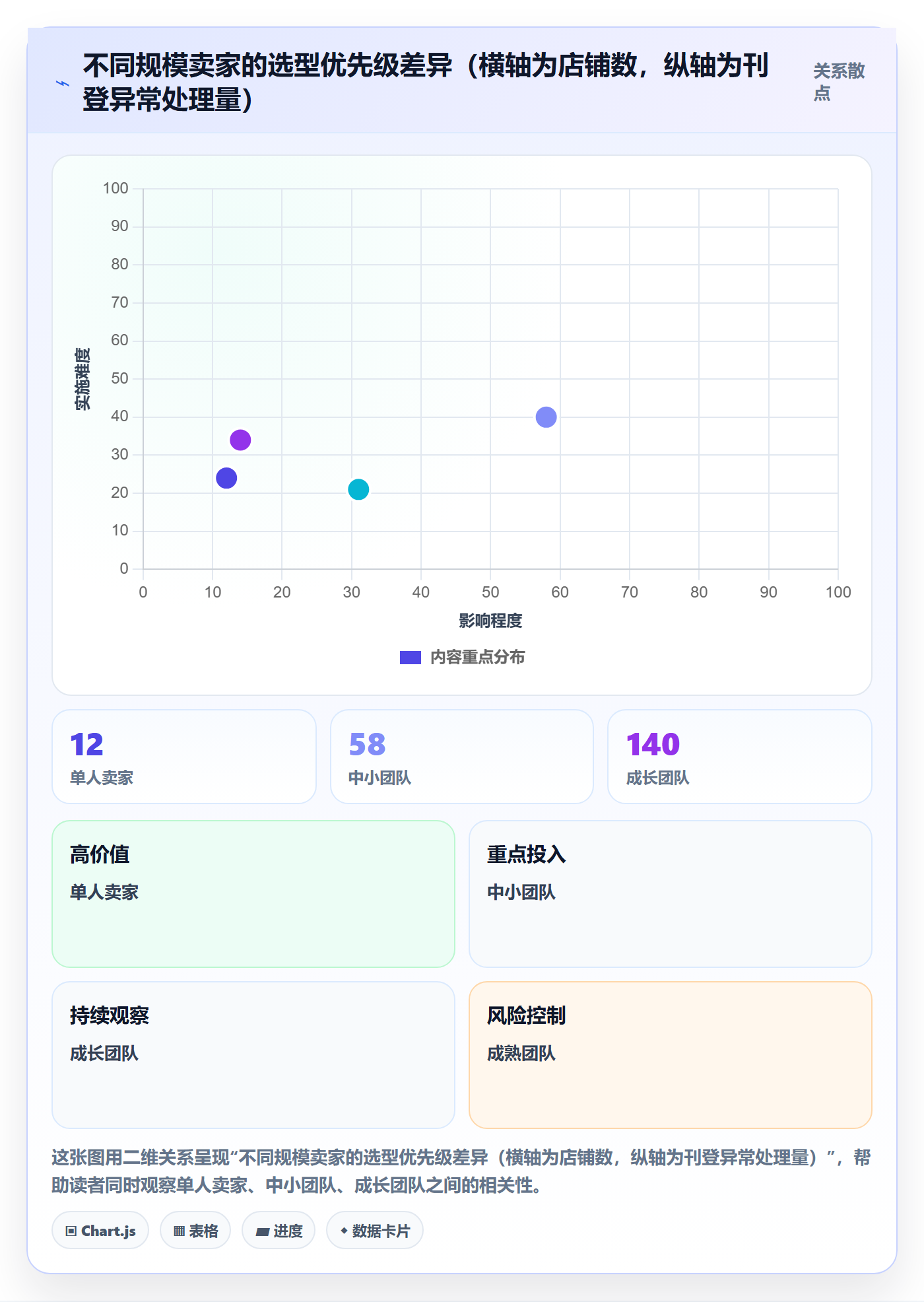924x1302 pixels.
Task: Click the 内容重点分布 legend label
Action: [477, 658]
